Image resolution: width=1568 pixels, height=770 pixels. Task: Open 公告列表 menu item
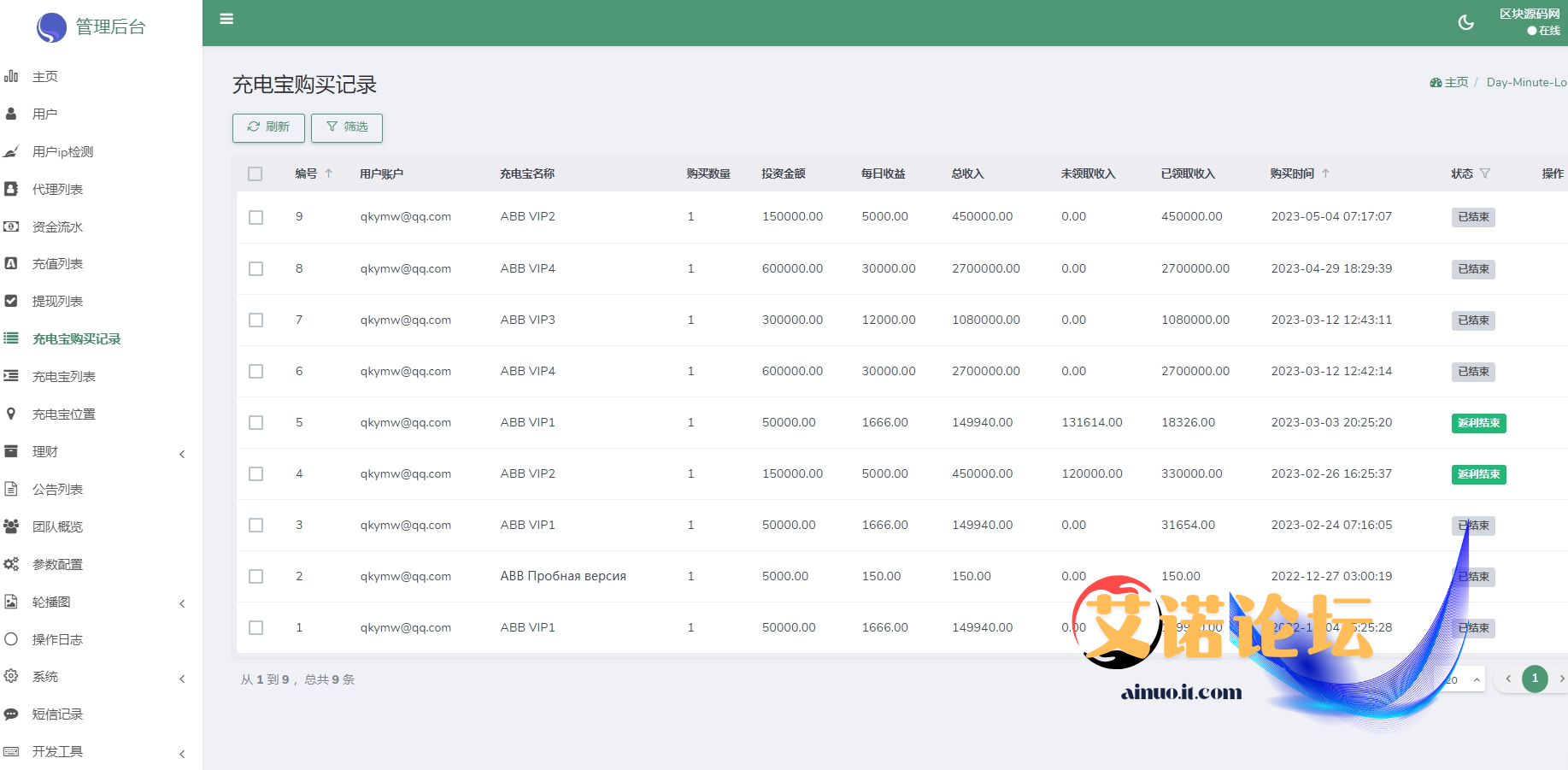click(x=101, y=489)
